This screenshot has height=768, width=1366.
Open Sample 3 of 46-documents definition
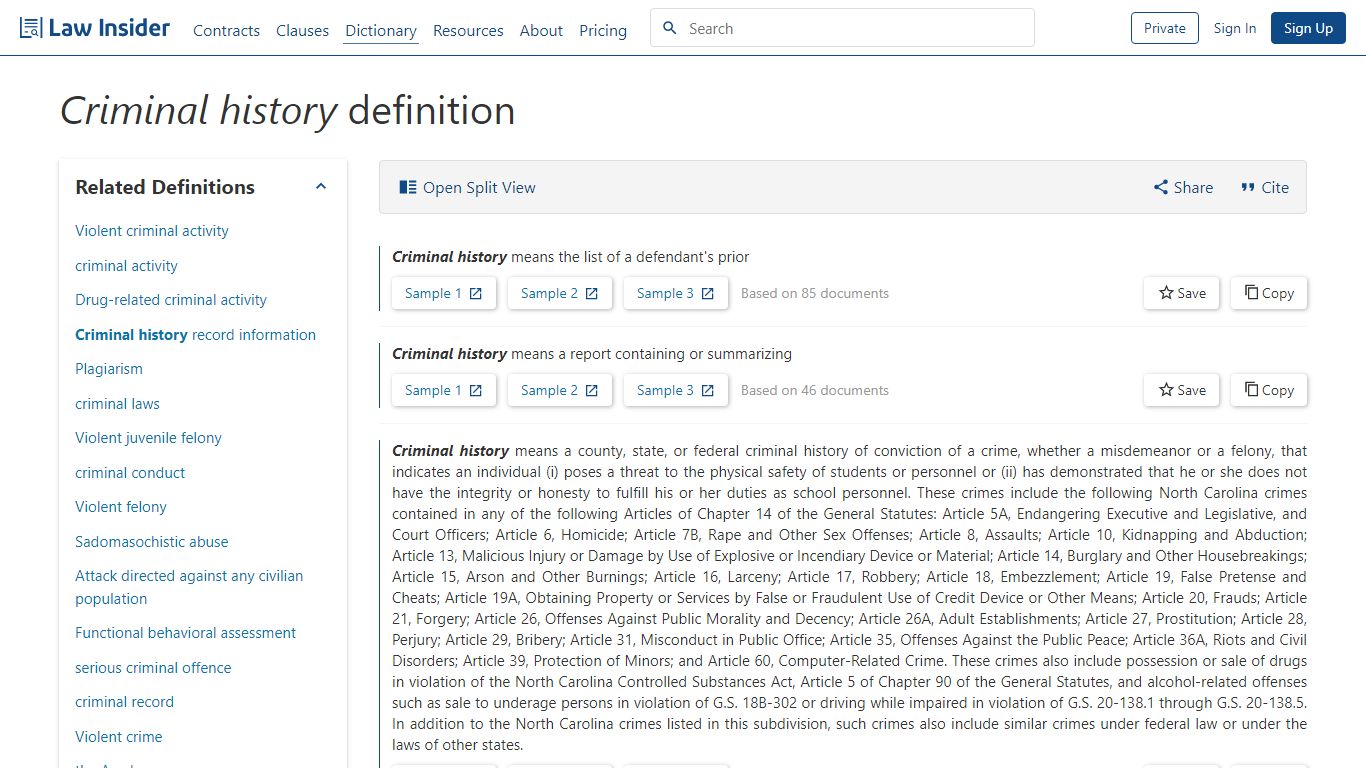coord(676,390)
